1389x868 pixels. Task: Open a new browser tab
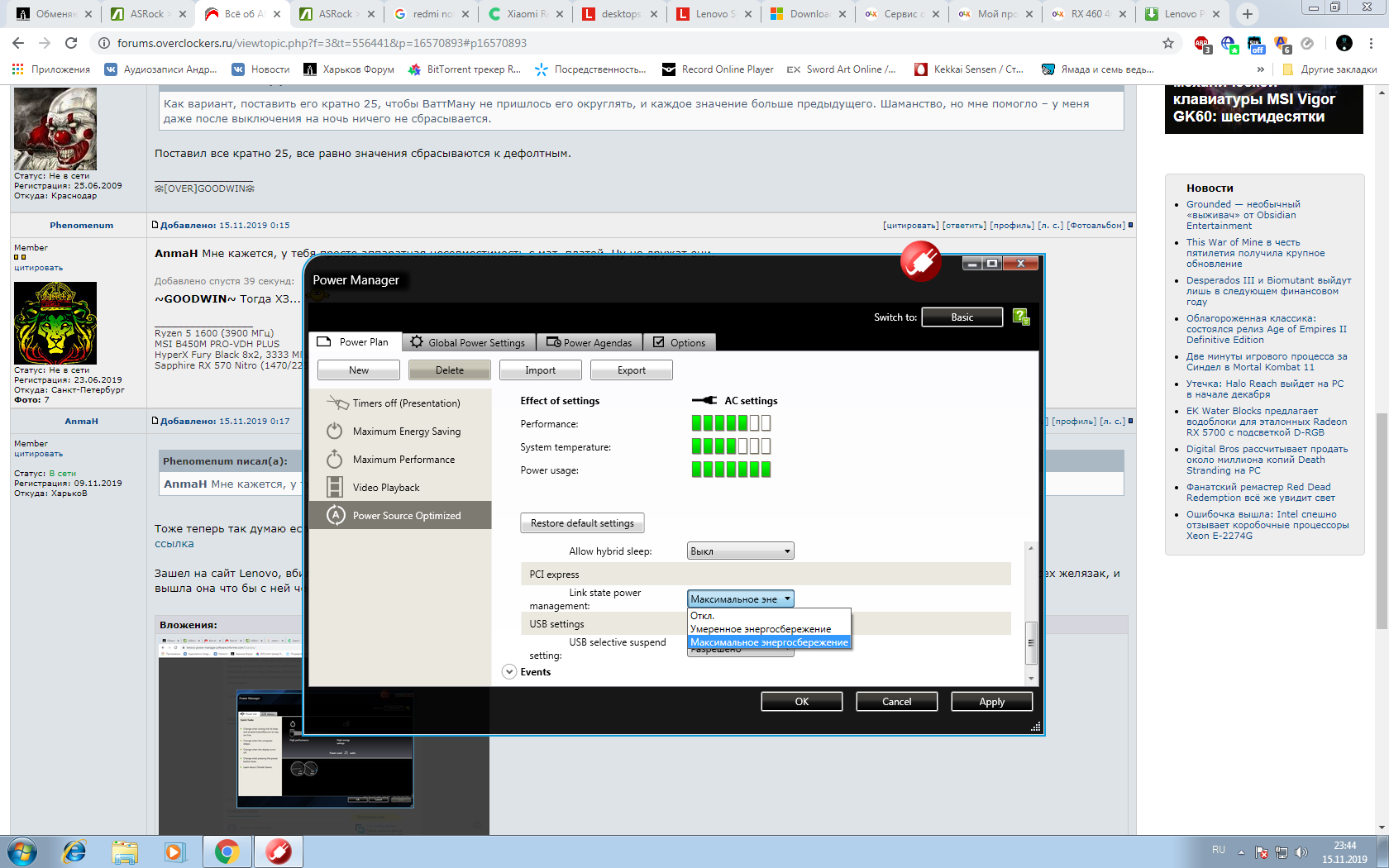pyautogui.click(x=1248, y=14)
